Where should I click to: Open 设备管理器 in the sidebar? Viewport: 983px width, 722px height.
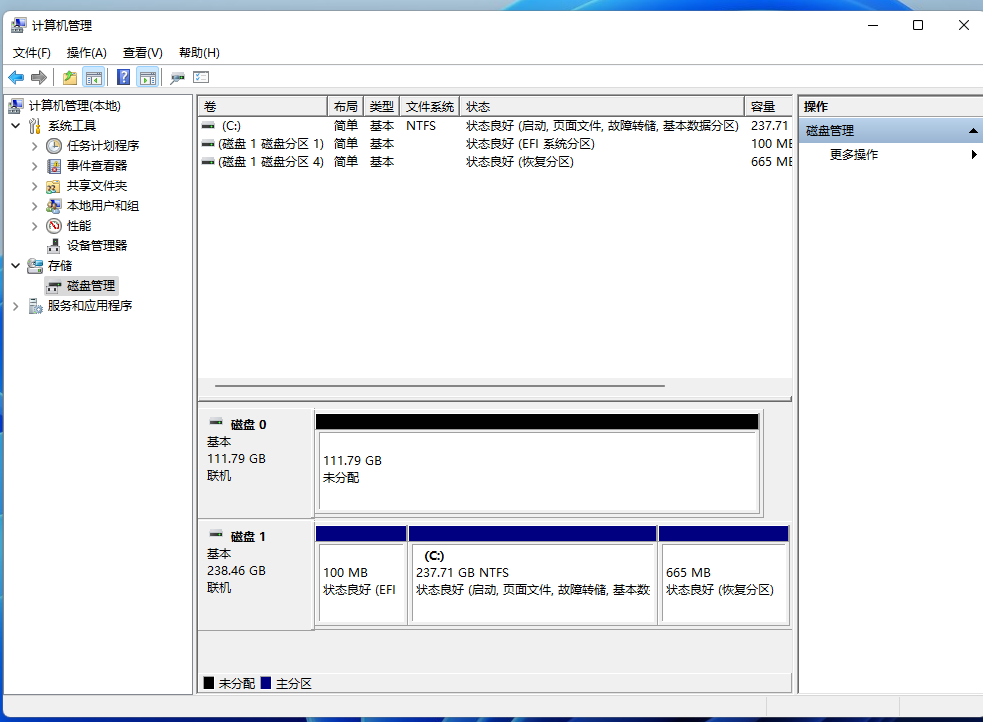click(96, 245)
